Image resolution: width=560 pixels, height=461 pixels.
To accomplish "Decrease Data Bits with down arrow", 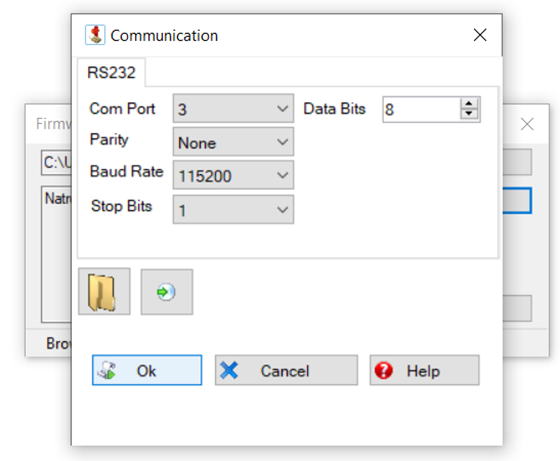I will point(469,114).
